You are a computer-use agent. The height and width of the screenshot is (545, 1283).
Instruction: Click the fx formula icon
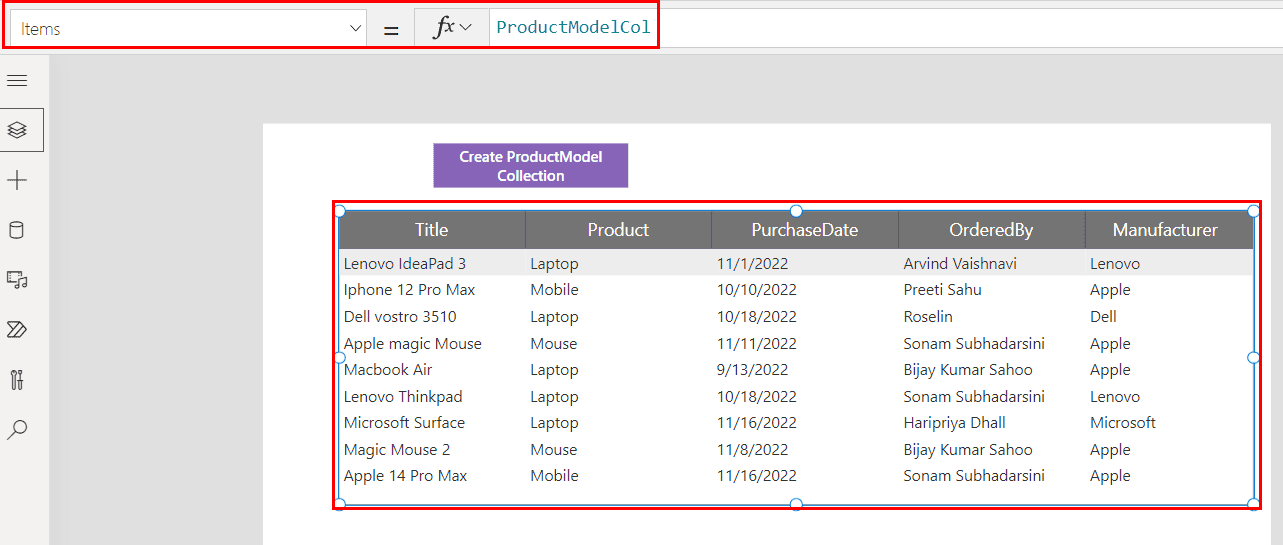pyautogui.click(x=443, y=28)
